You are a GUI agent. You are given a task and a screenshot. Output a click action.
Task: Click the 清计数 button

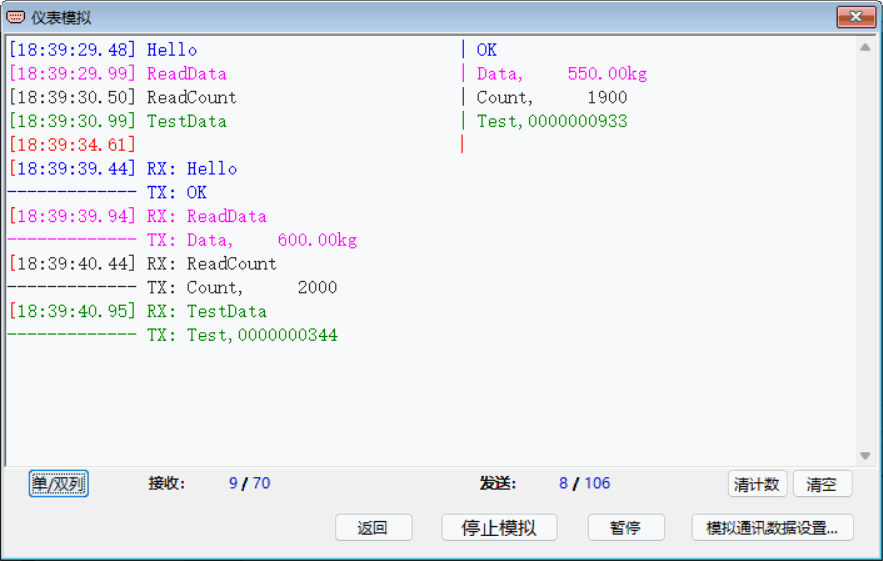click(x=757, y=484)
